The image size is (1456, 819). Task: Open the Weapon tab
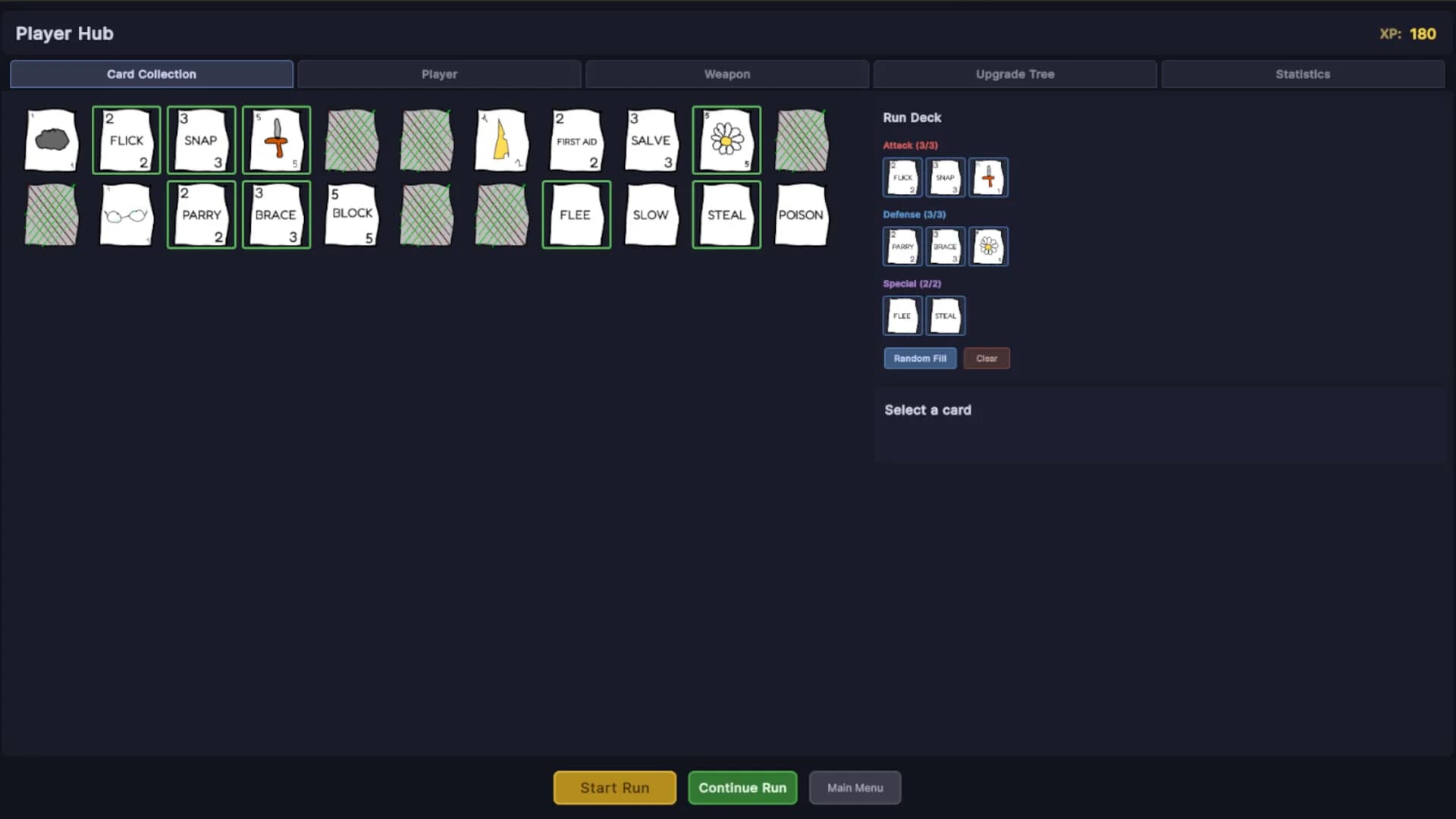[726, 74]
